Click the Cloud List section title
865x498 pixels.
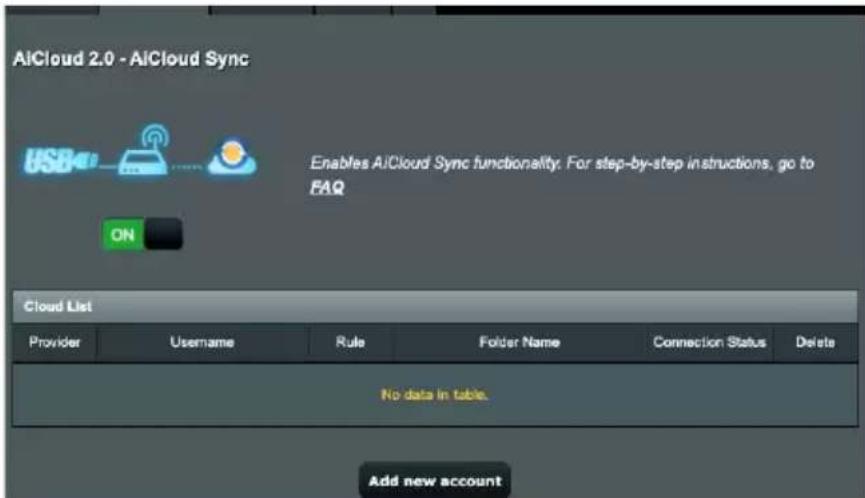(x=58, y=307)
